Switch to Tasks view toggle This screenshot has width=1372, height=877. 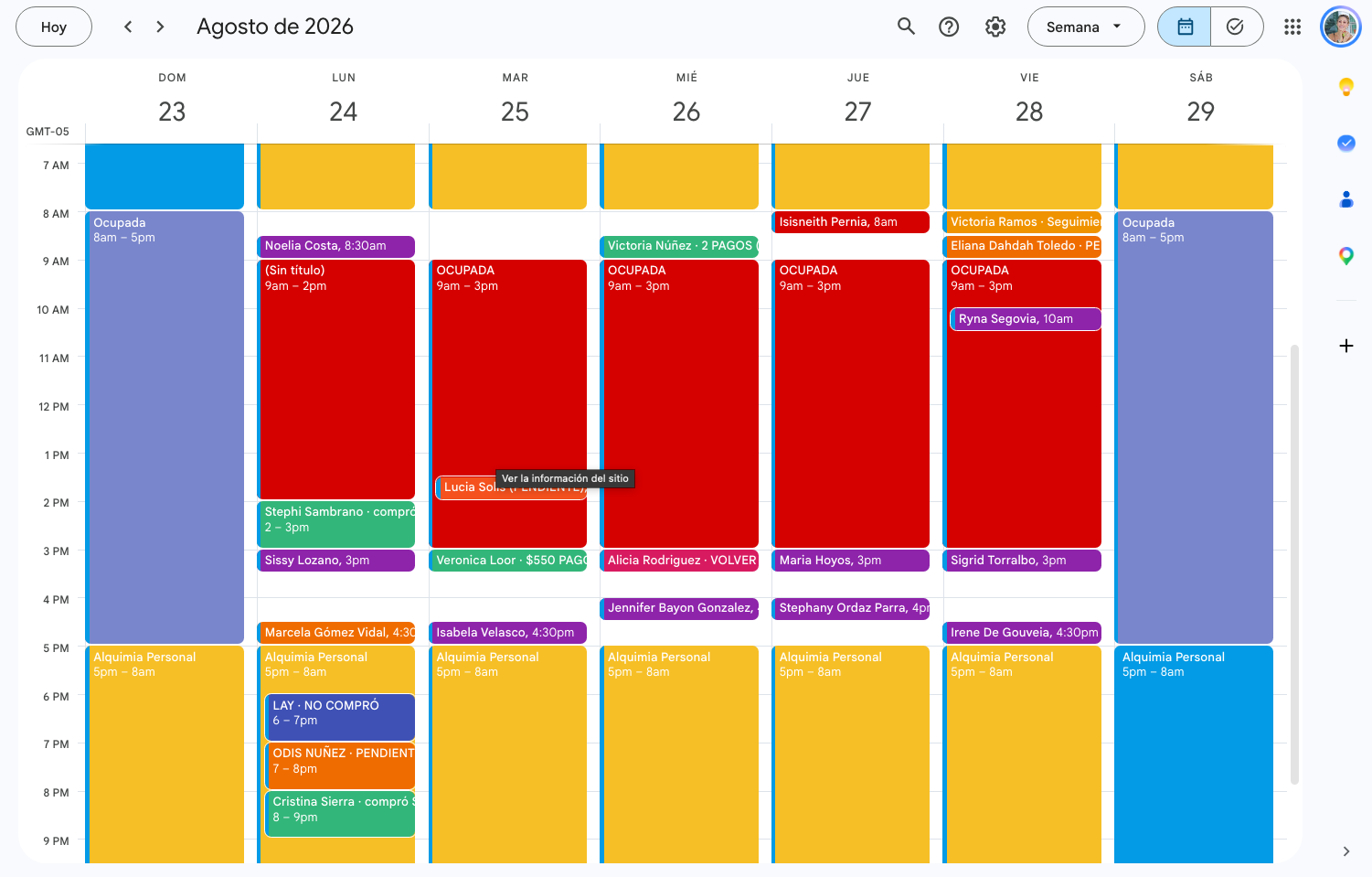click(x=1236, y=27)
